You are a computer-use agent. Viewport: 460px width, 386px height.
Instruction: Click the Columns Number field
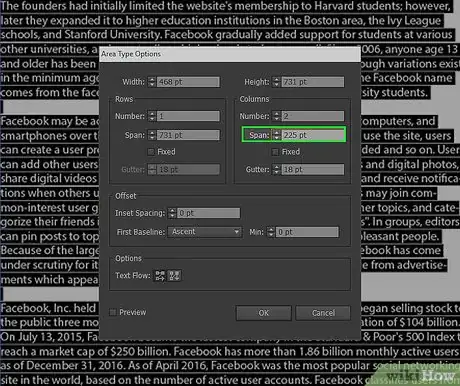tap(313, 116)
